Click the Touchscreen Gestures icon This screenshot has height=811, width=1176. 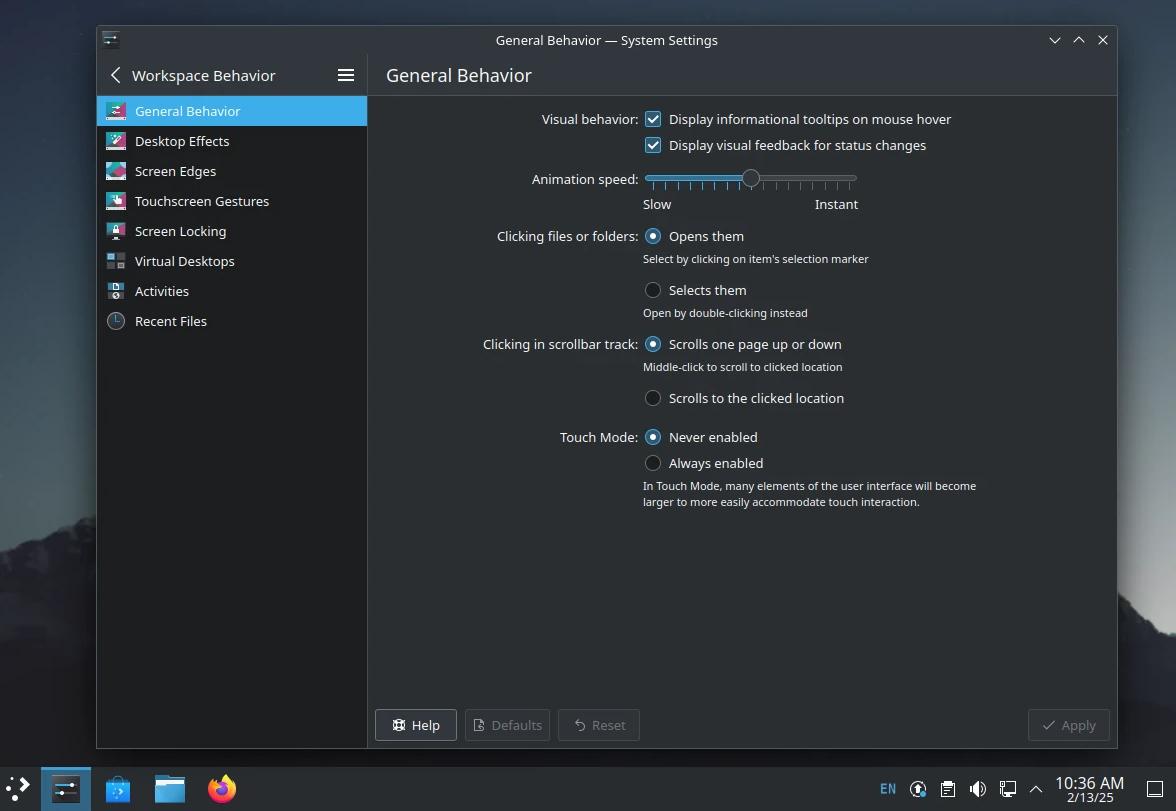[117, 201]
